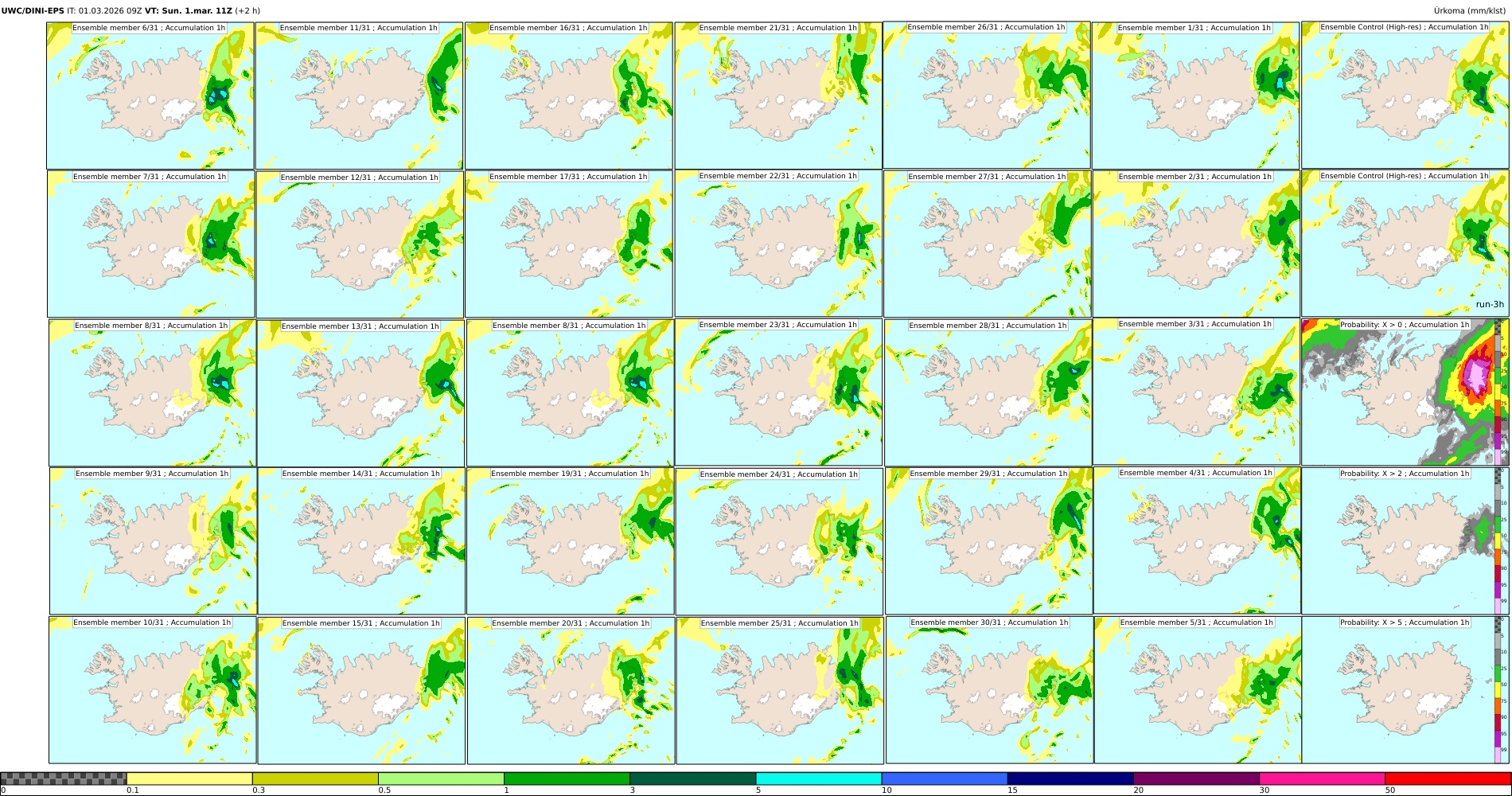Click the dark green 3–5 legend swatch
This screenshot has height=796, width=1512.
click(x=693, y=778)
